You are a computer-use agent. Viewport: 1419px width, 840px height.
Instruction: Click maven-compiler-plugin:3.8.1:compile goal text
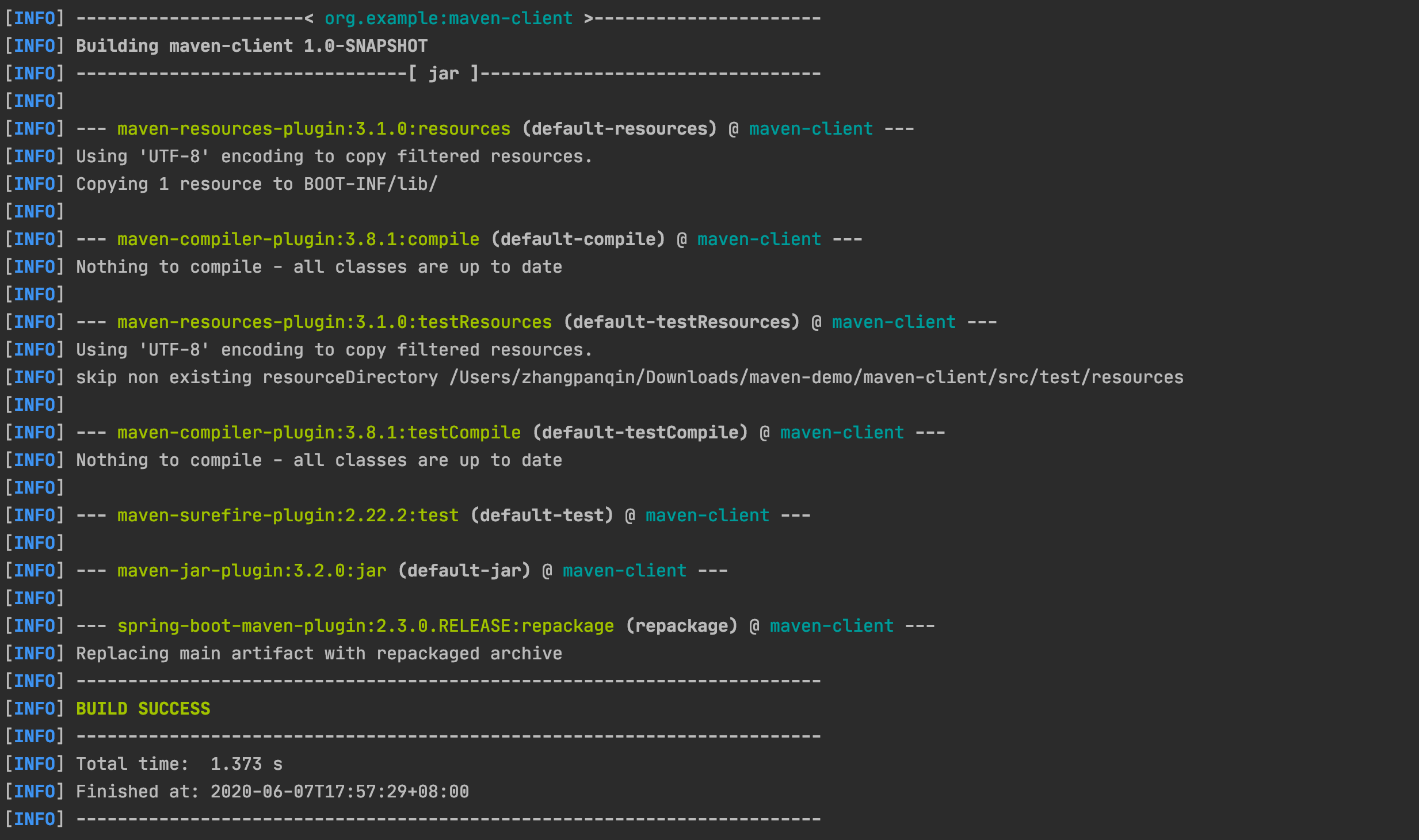click(298, 239)
